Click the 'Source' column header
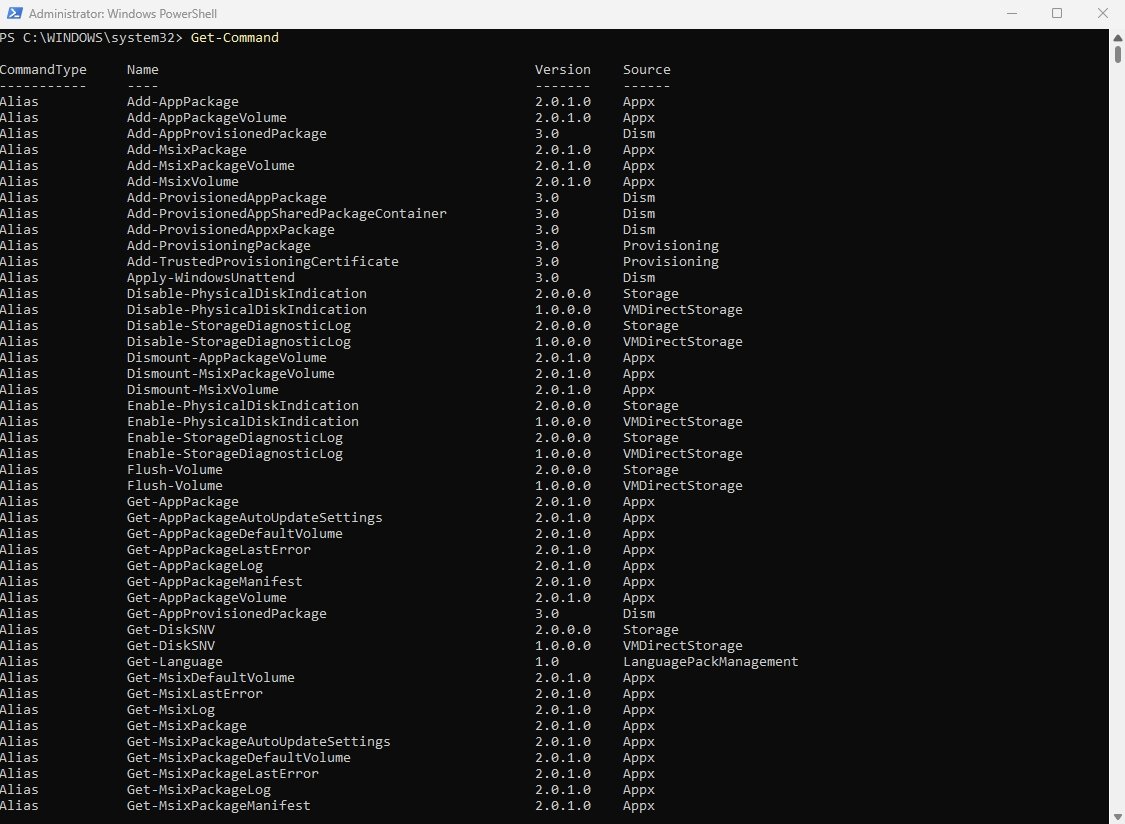 coord(646,70)
